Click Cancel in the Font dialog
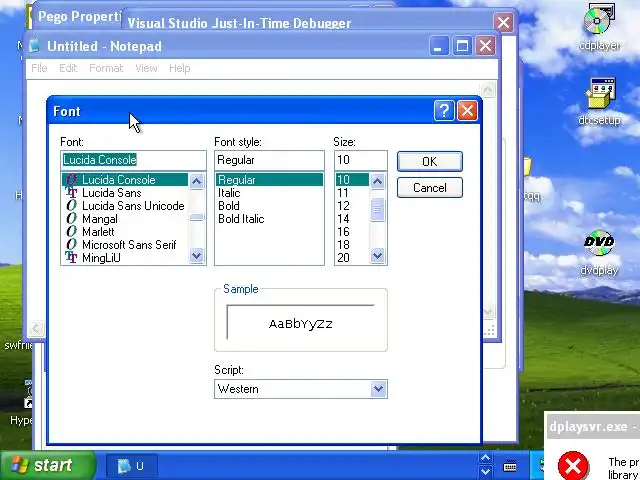 [x=430, y=188]
